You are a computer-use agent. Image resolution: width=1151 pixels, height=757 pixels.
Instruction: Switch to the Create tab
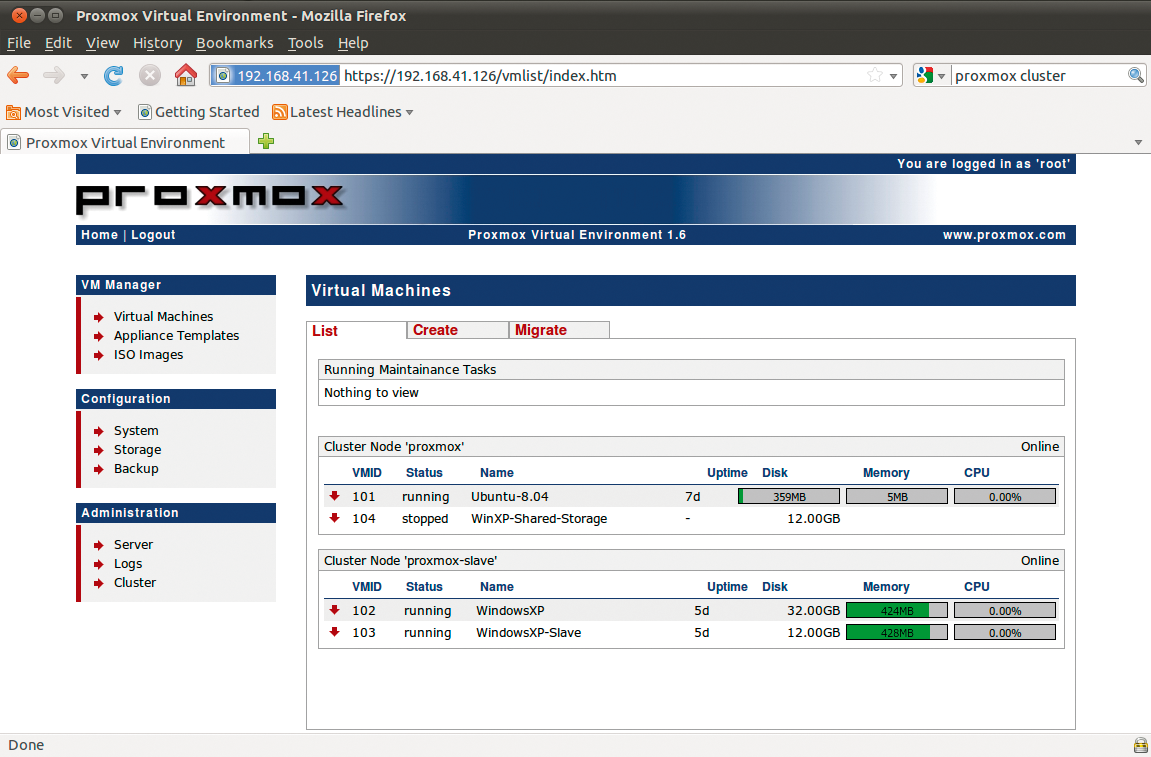click(435, 330)
